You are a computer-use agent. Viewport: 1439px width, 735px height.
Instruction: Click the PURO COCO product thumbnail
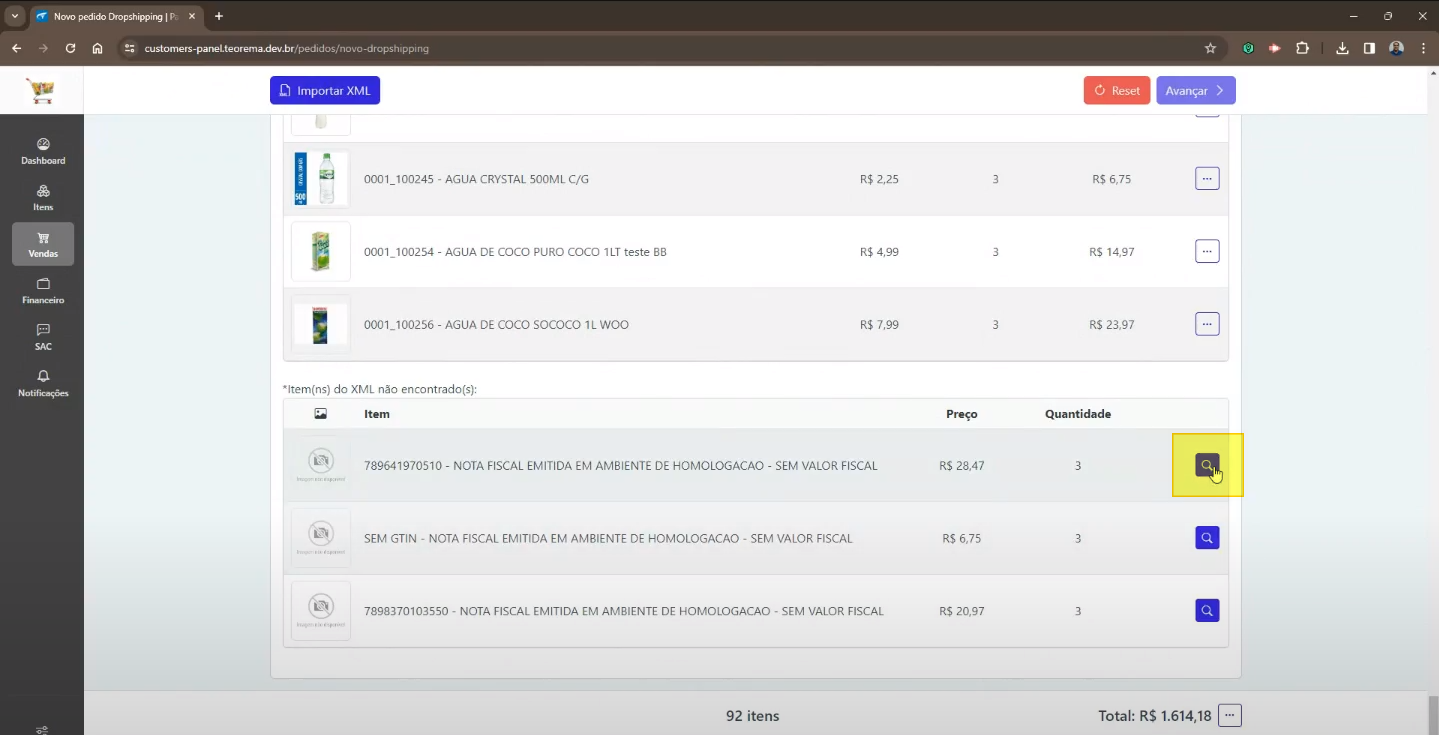tap(320, 251)
